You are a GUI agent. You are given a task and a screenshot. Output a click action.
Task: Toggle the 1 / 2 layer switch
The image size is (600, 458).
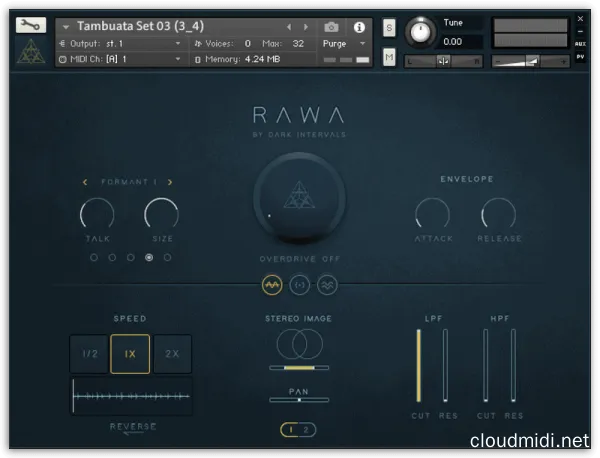tap(298, 430)
